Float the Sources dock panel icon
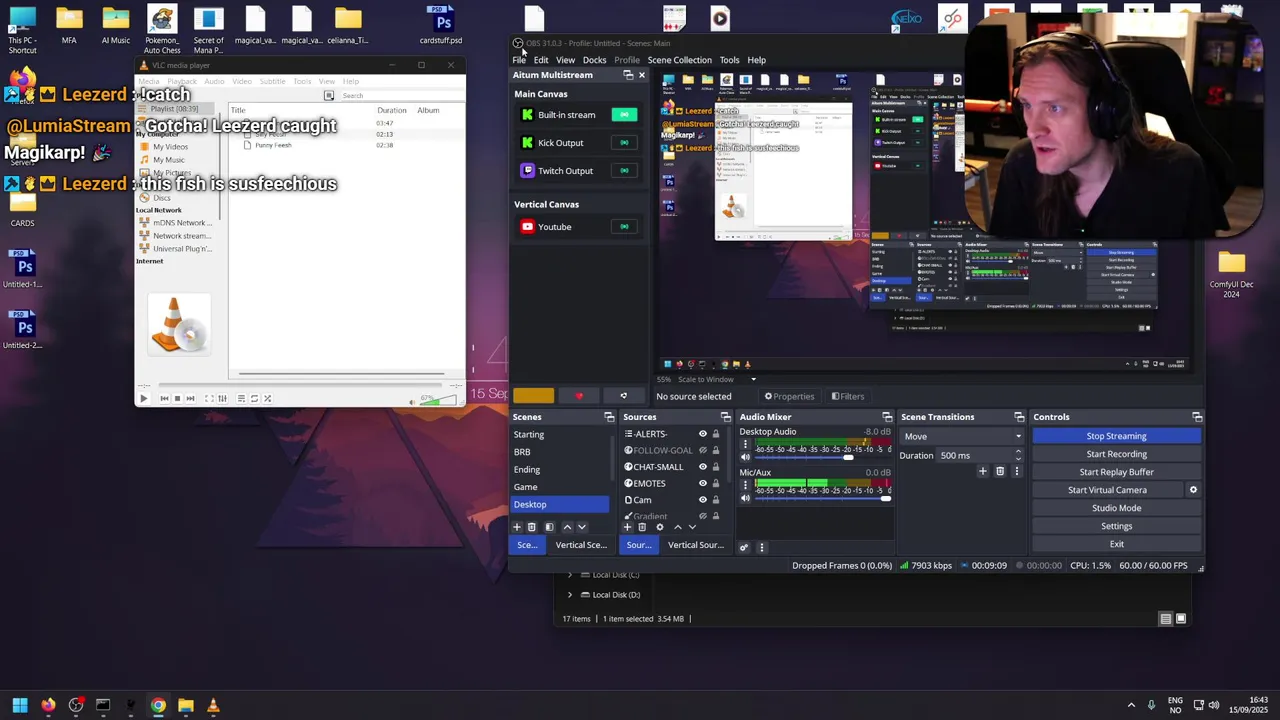Image resolution: width=1280 pixels, height=720 pixels. 725,417
